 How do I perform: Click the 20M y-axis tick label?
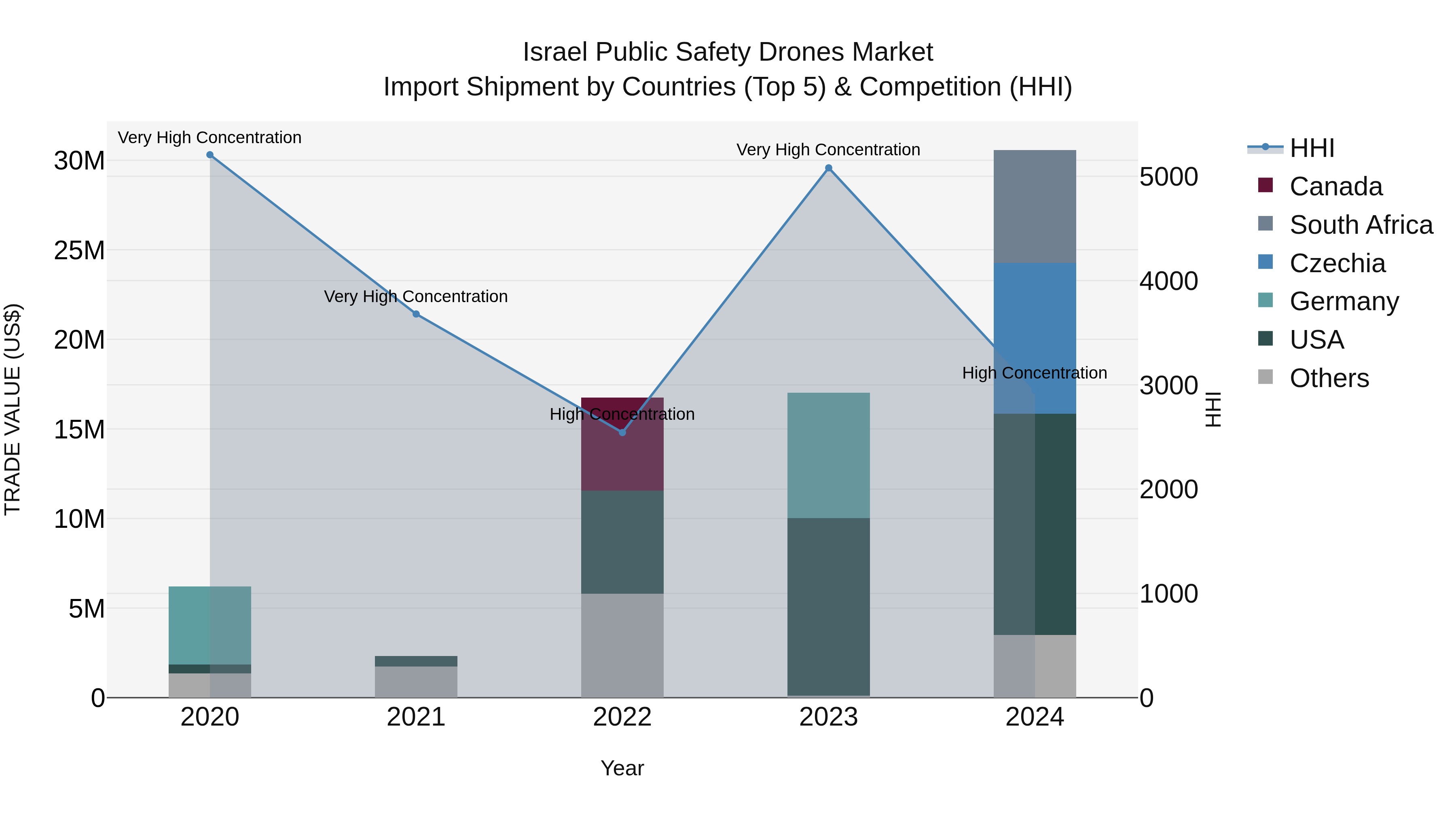[x=79, y=340]
